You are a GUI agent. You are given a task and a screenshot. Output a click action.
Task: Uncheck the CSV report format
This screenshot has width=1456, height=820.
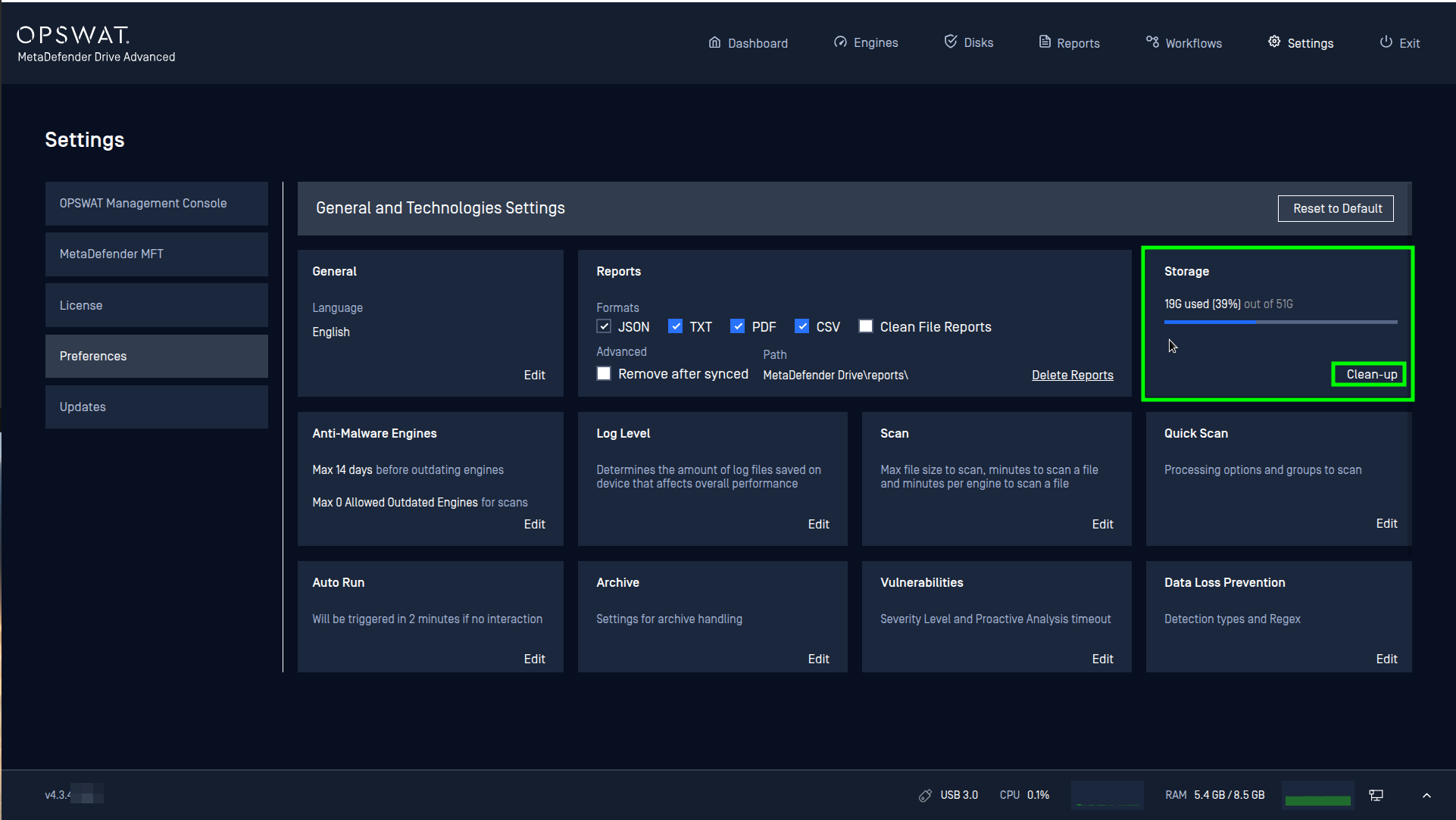click(801, 326)
